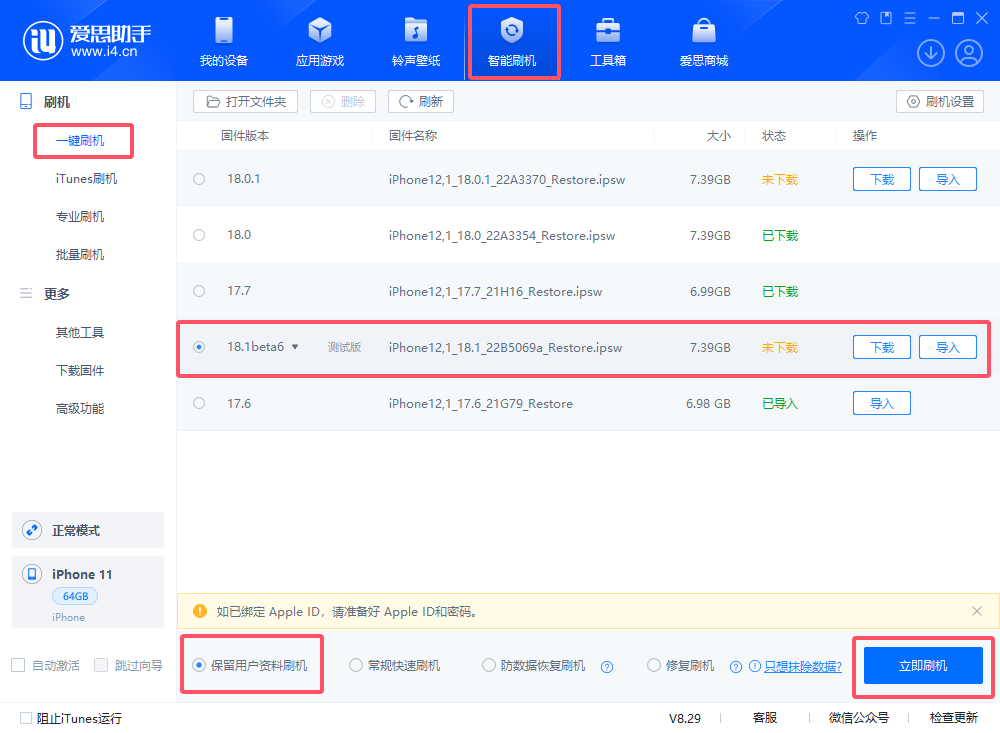This screenshot has height=733, width=1000.
Task: Open the 工具箱 toolbox
Action: point(608,40)
